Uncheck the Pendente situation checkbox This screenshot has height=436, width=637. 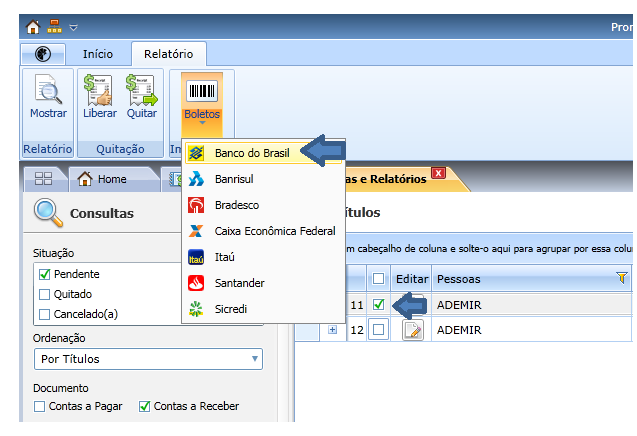[44, 275]
